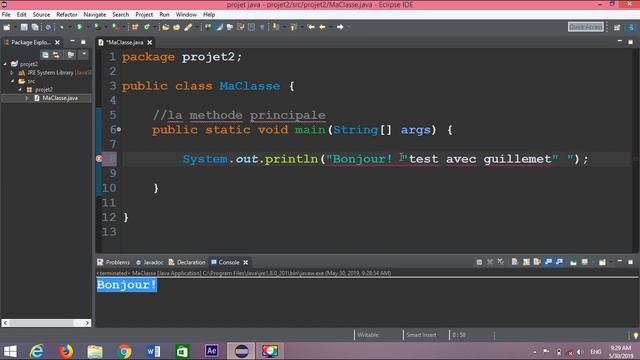This screenshot has width=640, height=360.
Task: Run the program with green Run icon
Action: (80, 27)
